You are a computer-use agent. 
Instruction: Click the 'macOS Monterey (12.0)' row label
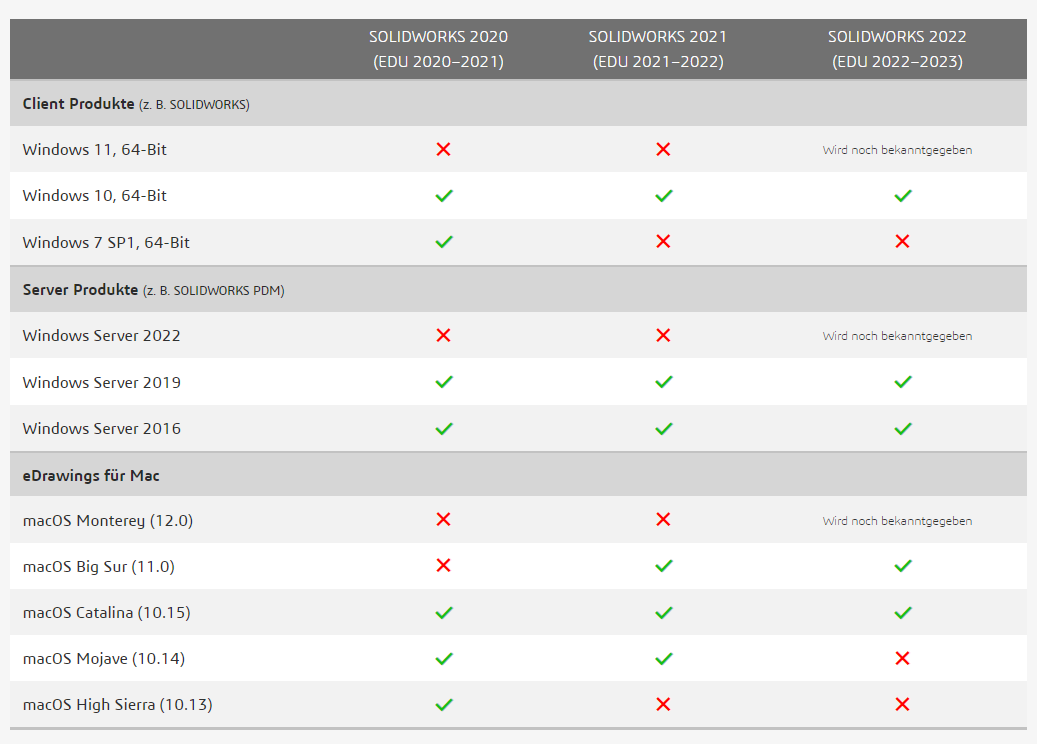[x=108, y=520]
